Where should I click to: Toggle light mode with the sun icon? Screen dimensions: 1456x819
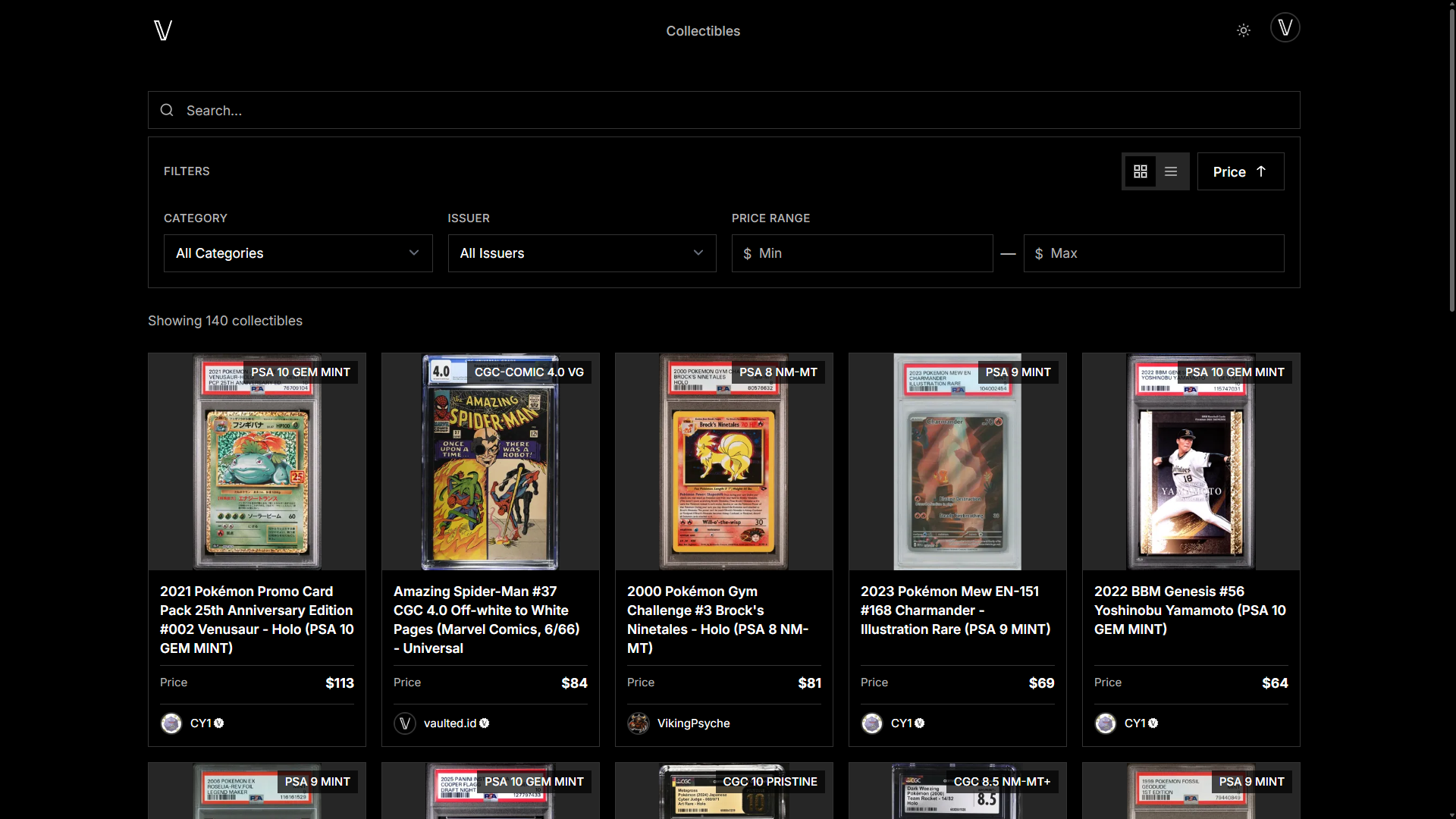click(1243, 30)
